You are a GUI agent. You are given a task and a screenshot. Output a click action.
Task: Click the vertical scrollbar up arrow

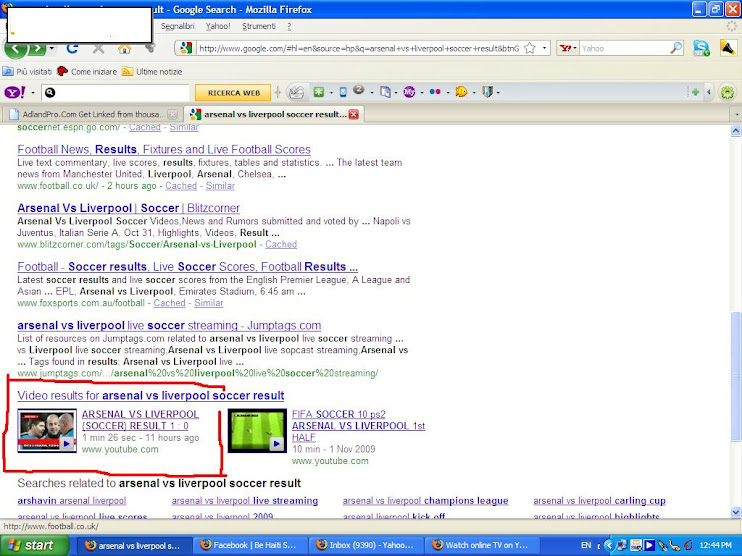[x=736, y=130]
